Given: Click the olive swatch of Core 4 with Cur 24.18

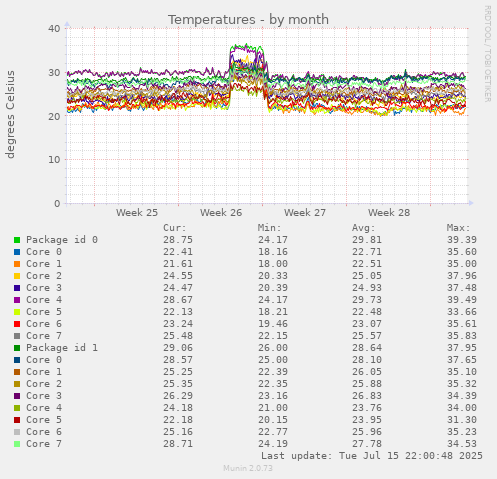Looking at the screenshot, I should (17, 408).
